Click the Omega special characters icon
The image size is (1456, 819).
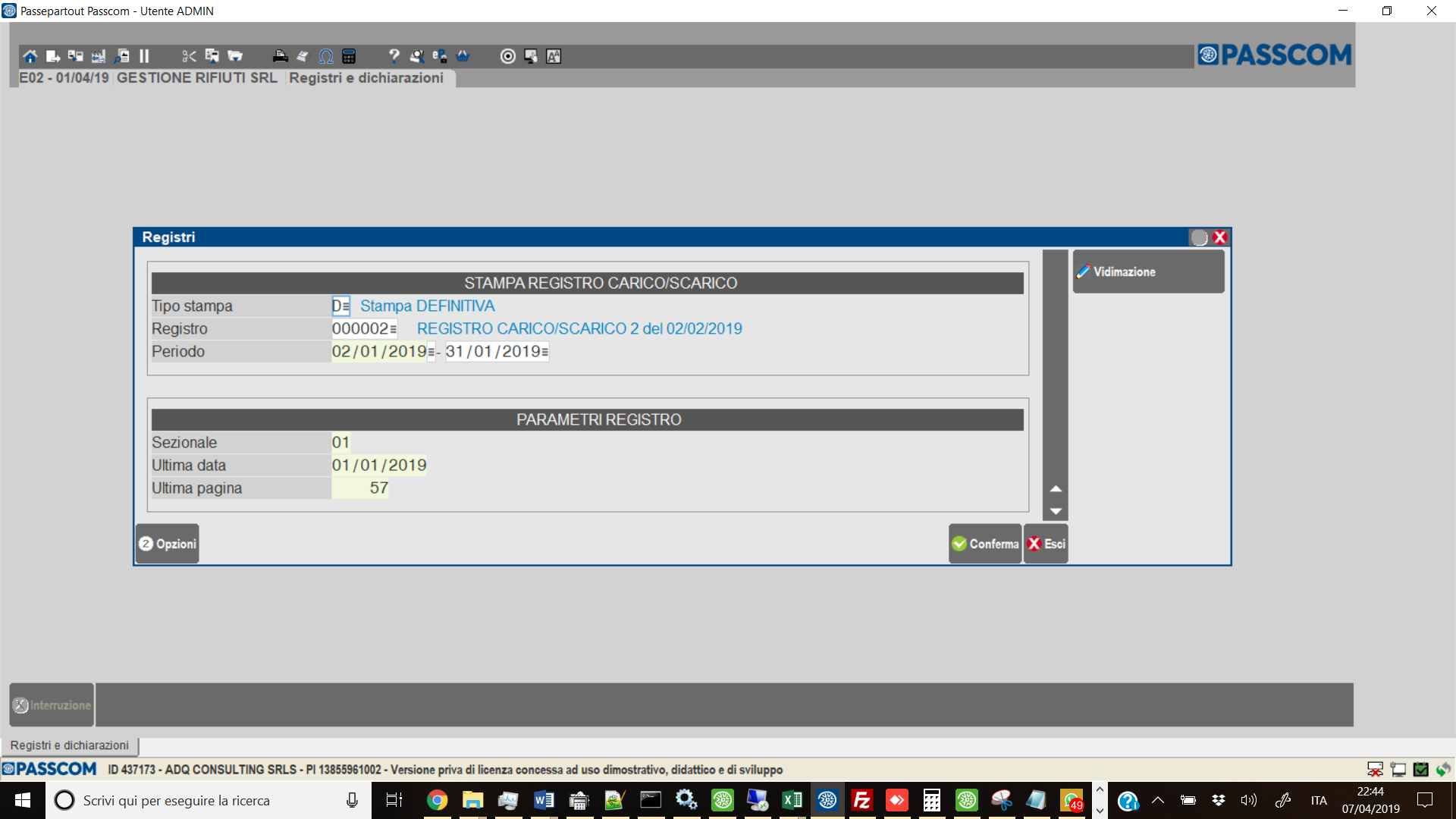point(326,56)
